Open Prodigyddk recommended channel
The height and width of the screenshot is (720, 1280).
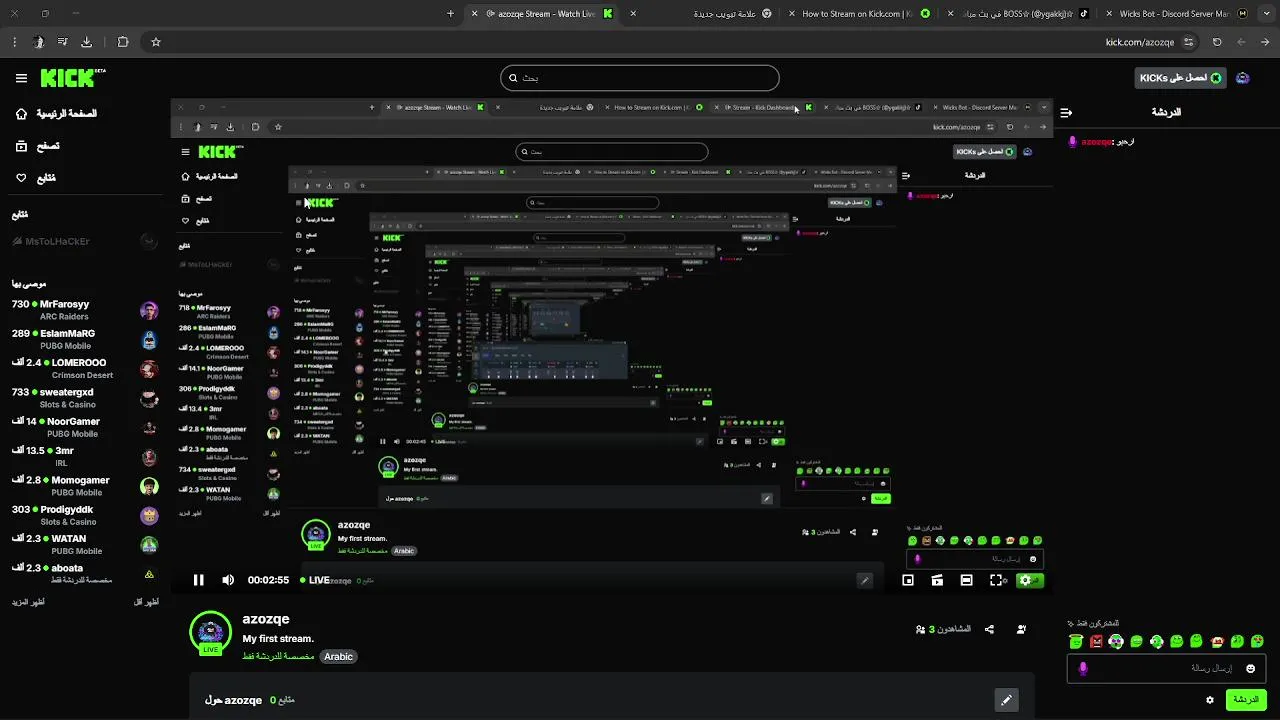pyautogui.click(x=85, y=515)
